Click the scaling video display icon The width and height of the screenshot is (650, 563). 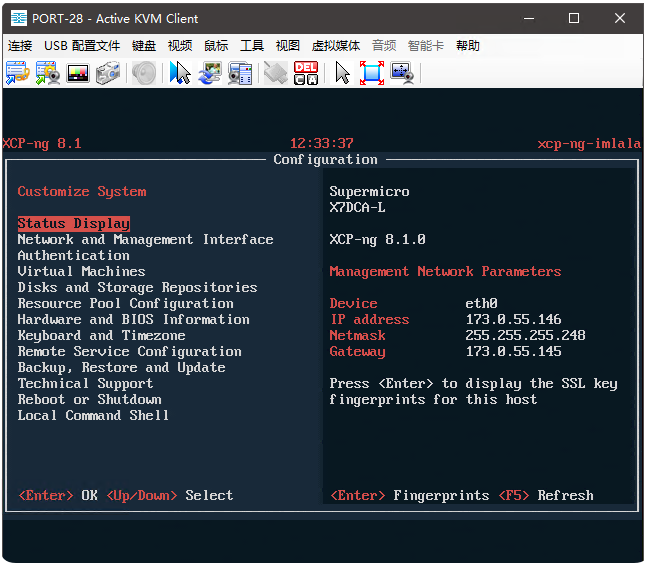(x=402, y=73)
